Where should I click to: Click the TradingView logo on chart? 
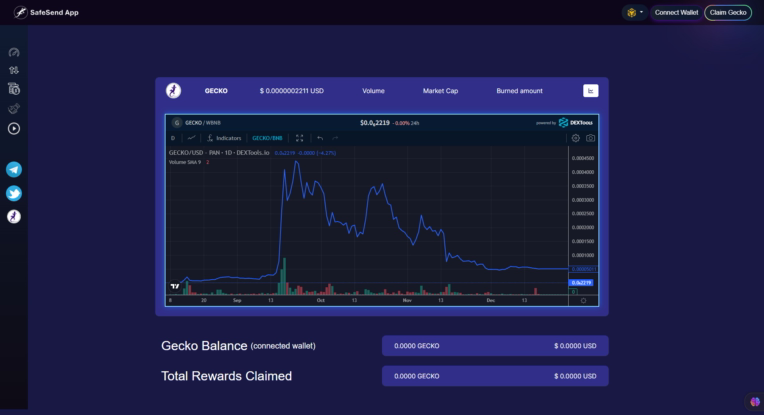pos(175,286)
